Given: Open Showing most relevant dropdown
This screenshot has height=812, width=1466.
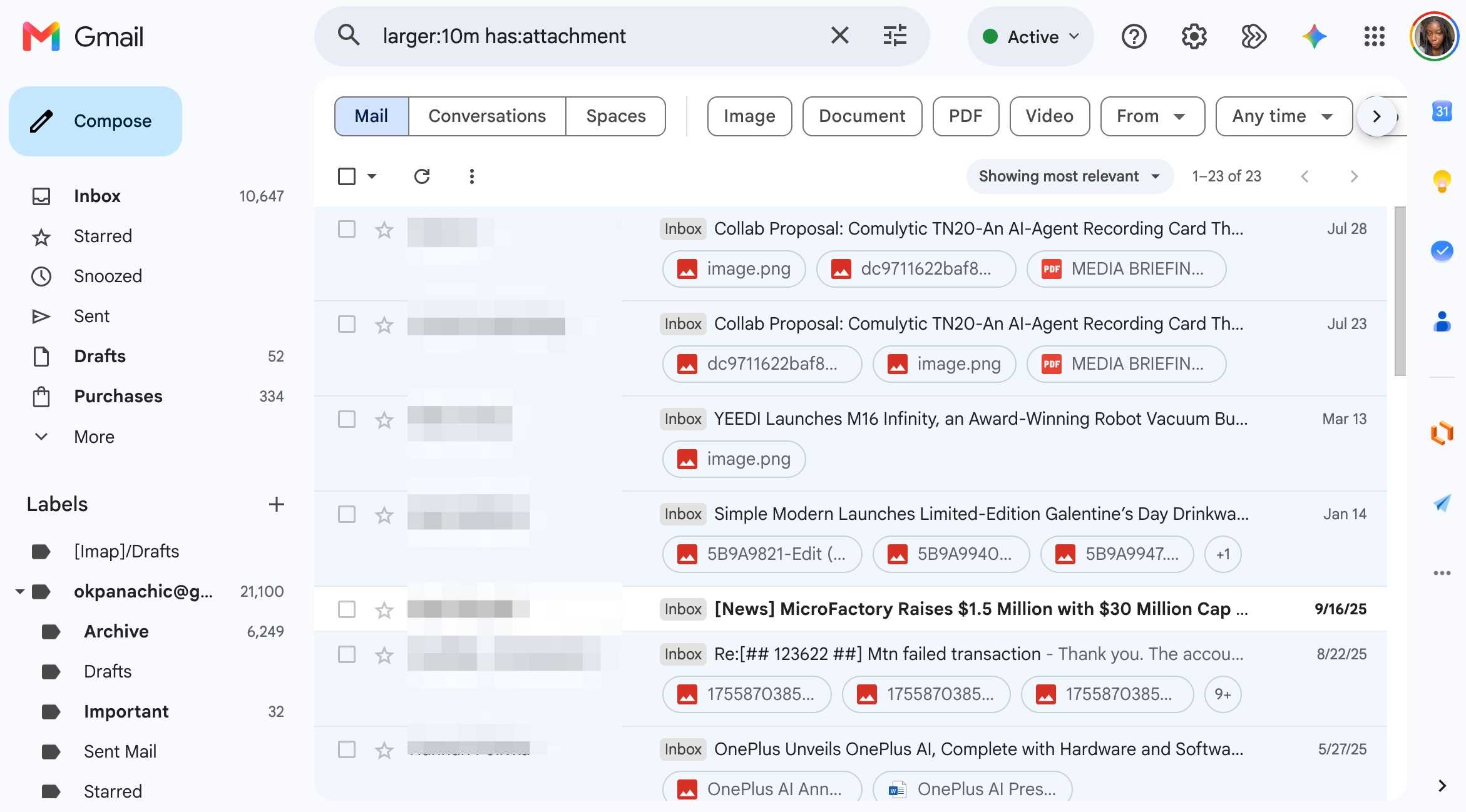Looking at the screenshot, I should point(1070,176).
